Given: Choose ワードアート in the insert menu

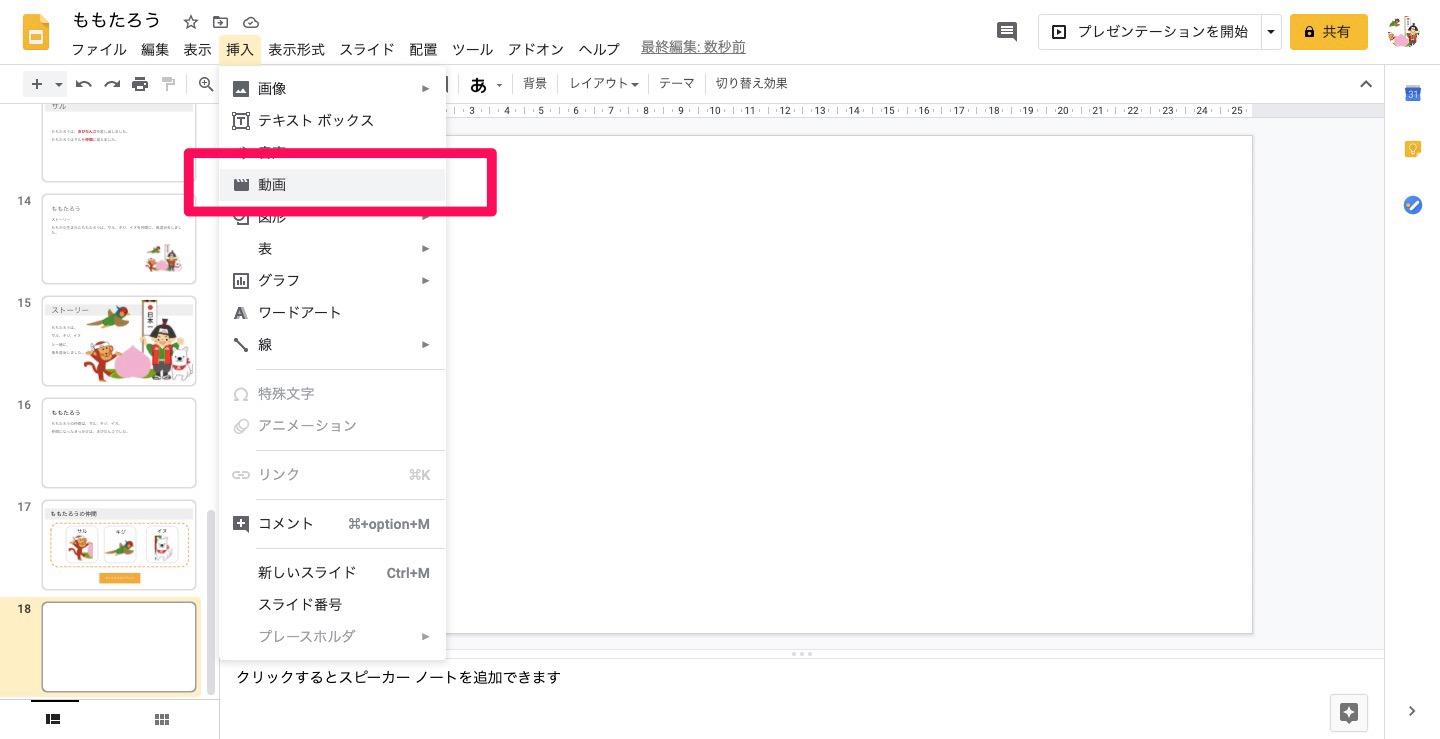Looking at the screenshot, I should tap(299, 312).
